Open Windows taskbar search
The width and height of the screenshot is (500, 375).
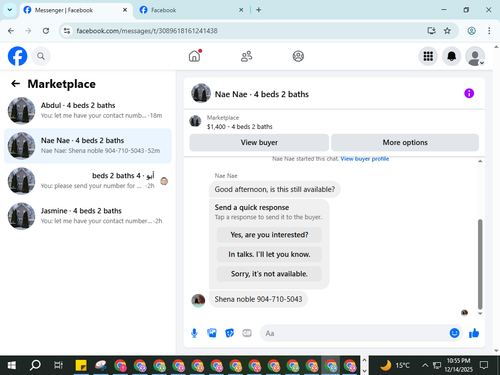pos(35,365)
